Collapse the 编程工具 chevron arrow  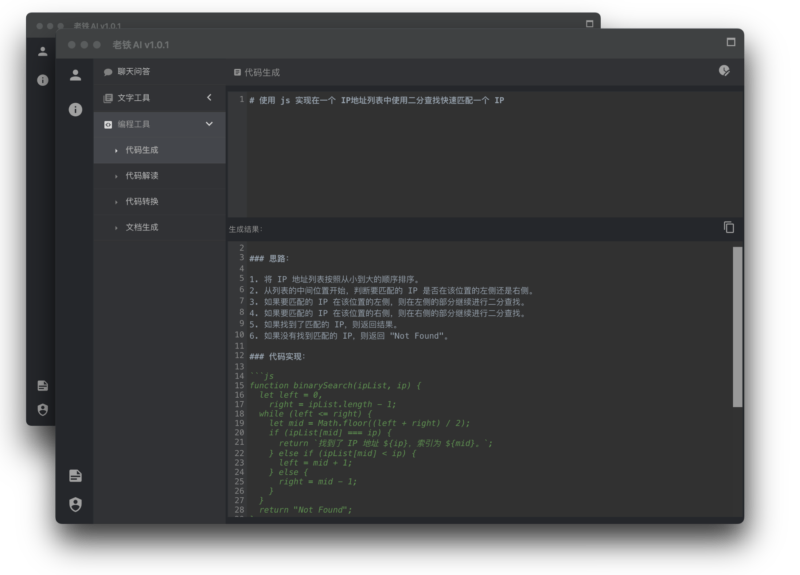[209, 124]
